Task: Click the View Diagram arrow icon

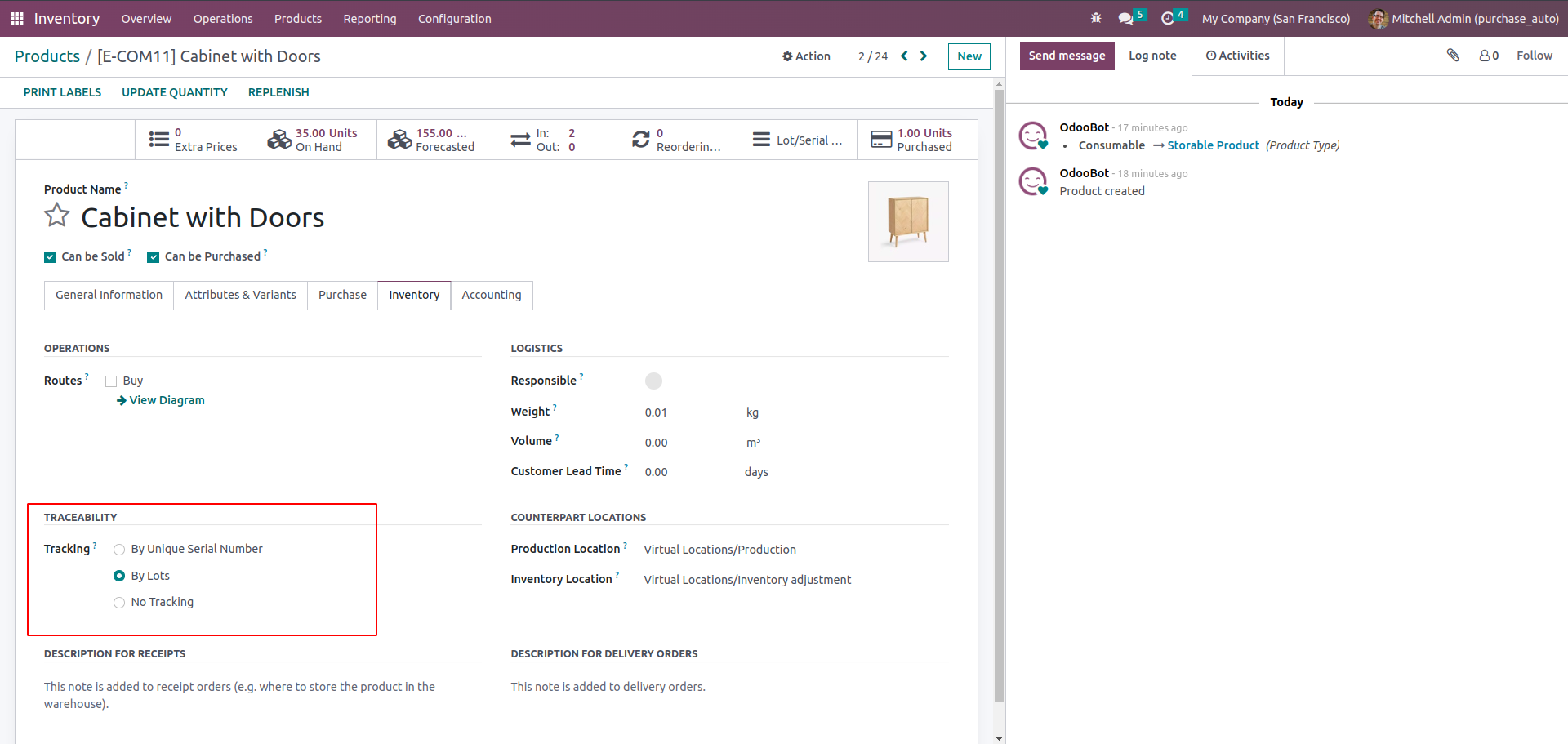Action: pos(122,400)
